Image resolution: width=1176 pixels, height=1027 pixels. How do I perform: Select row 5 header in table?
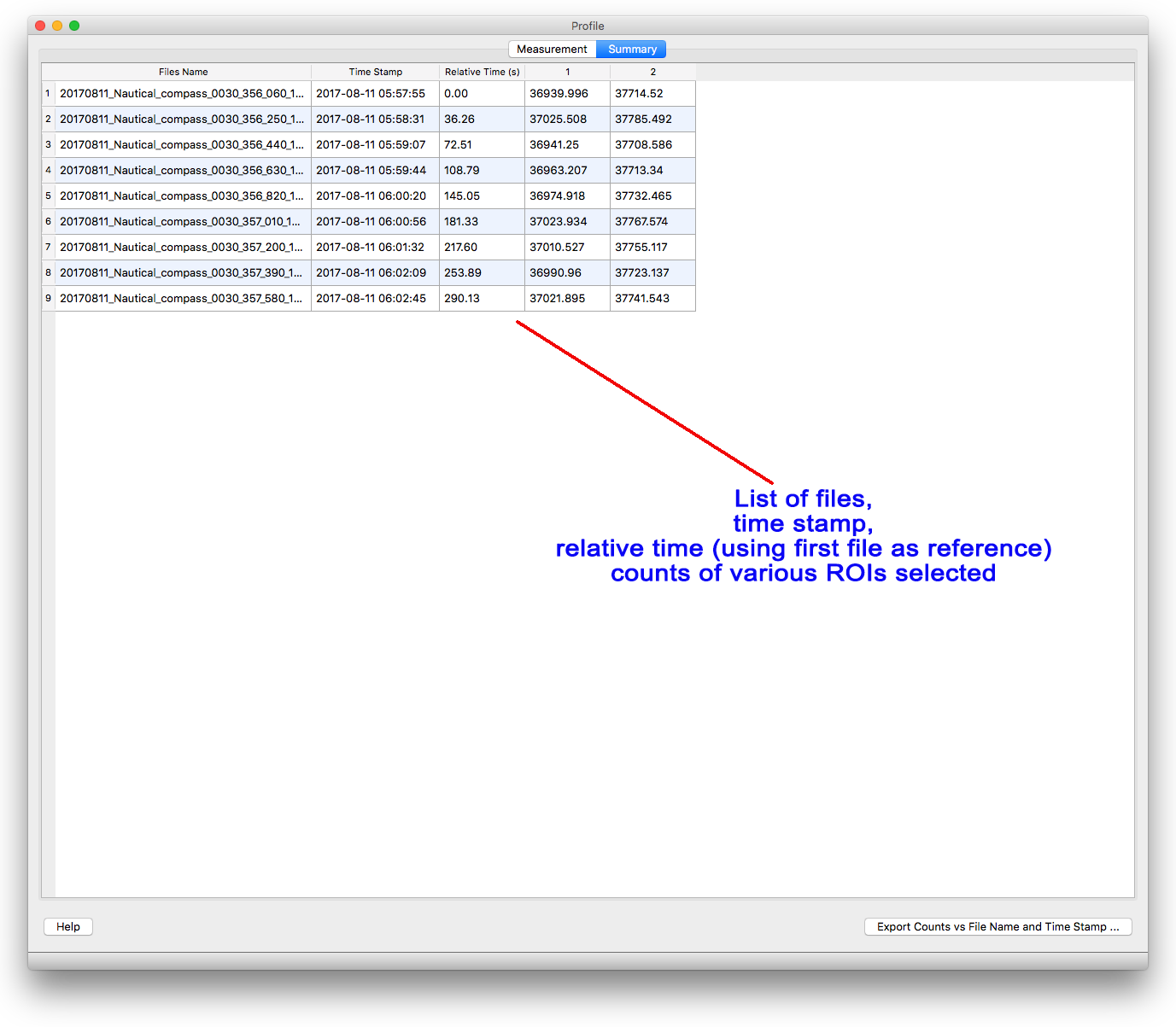click(49, 196)
